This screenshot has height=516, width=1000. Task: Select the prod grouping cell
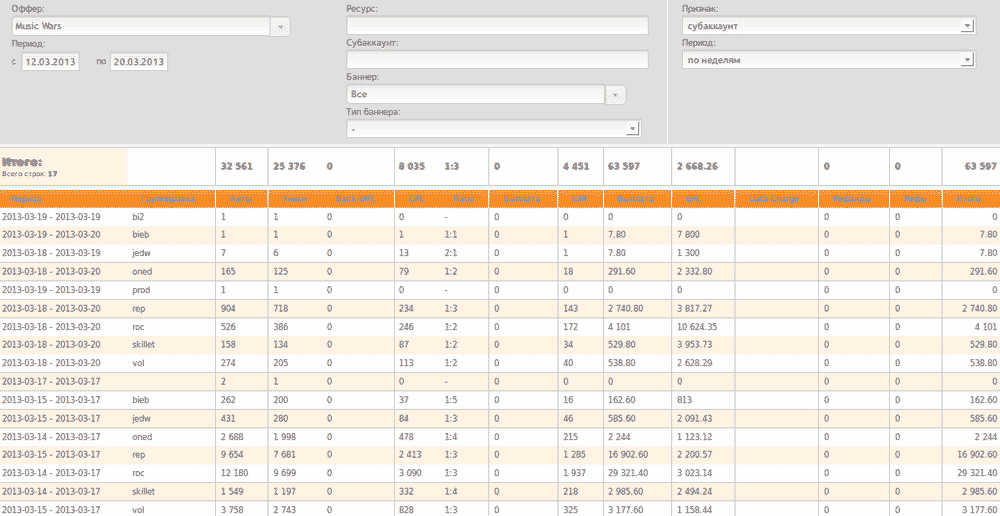[x=140, y=290]
